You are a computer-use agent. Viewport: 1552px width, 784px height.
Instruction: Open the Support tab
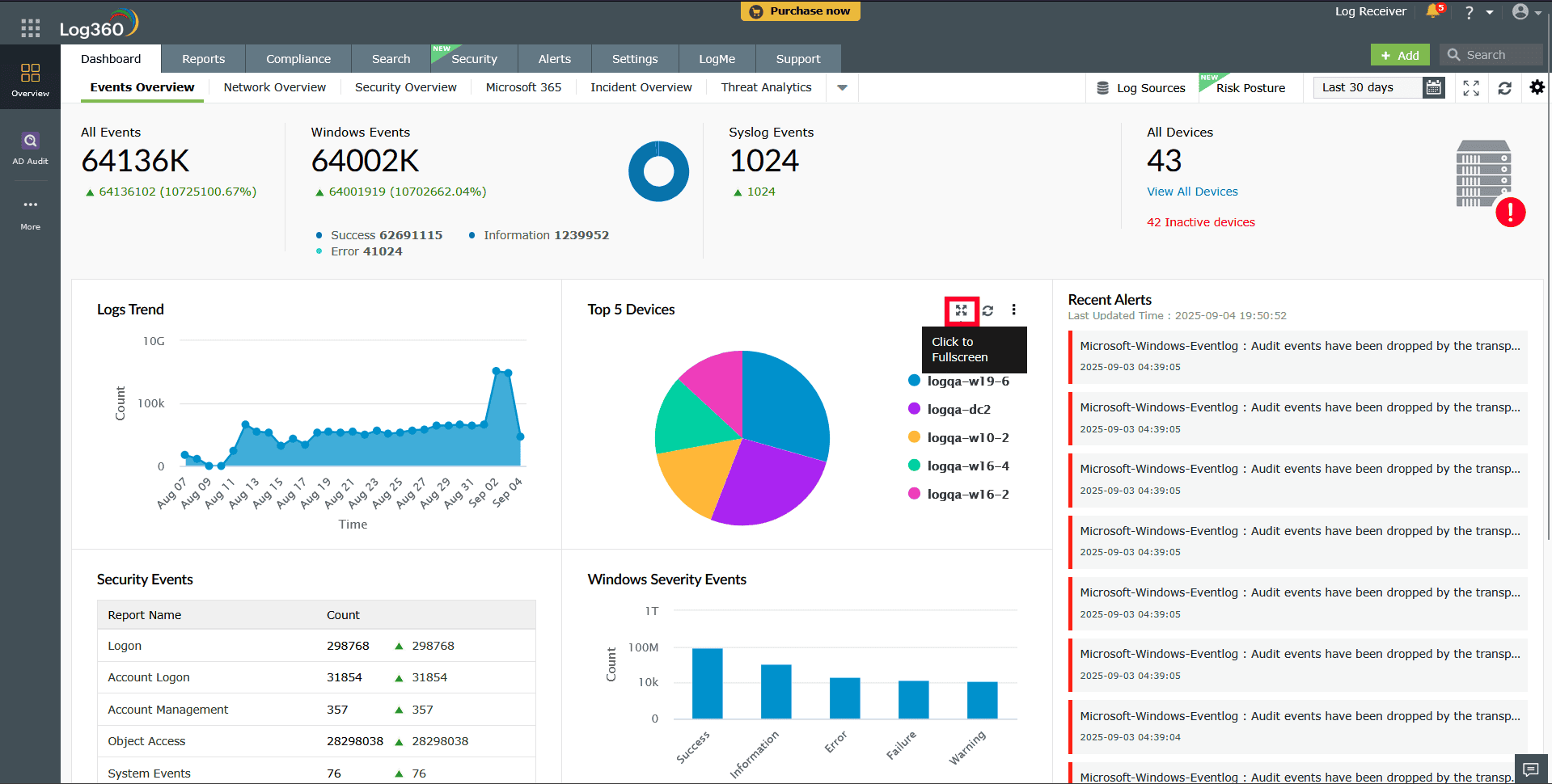pos(798,59)
